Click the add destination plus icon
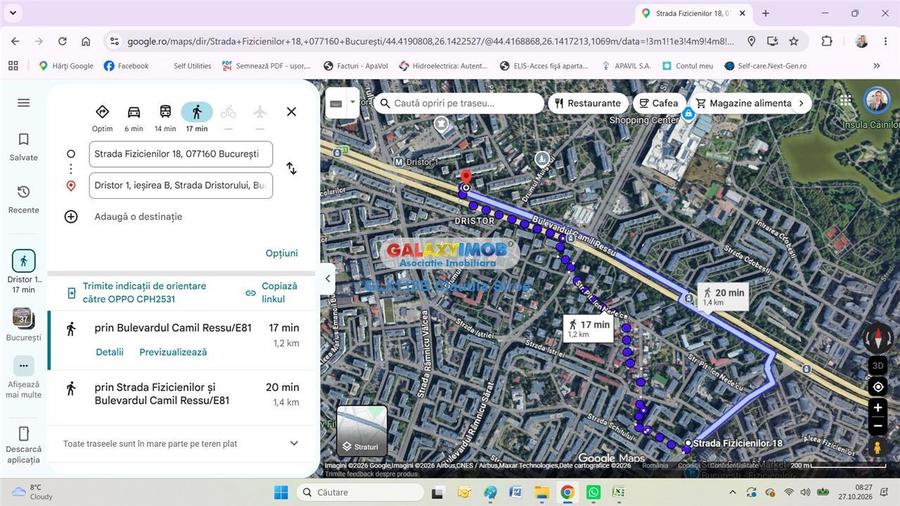Image resolution: width=900 pixels, height=506 pixels. tap(71, 216)
